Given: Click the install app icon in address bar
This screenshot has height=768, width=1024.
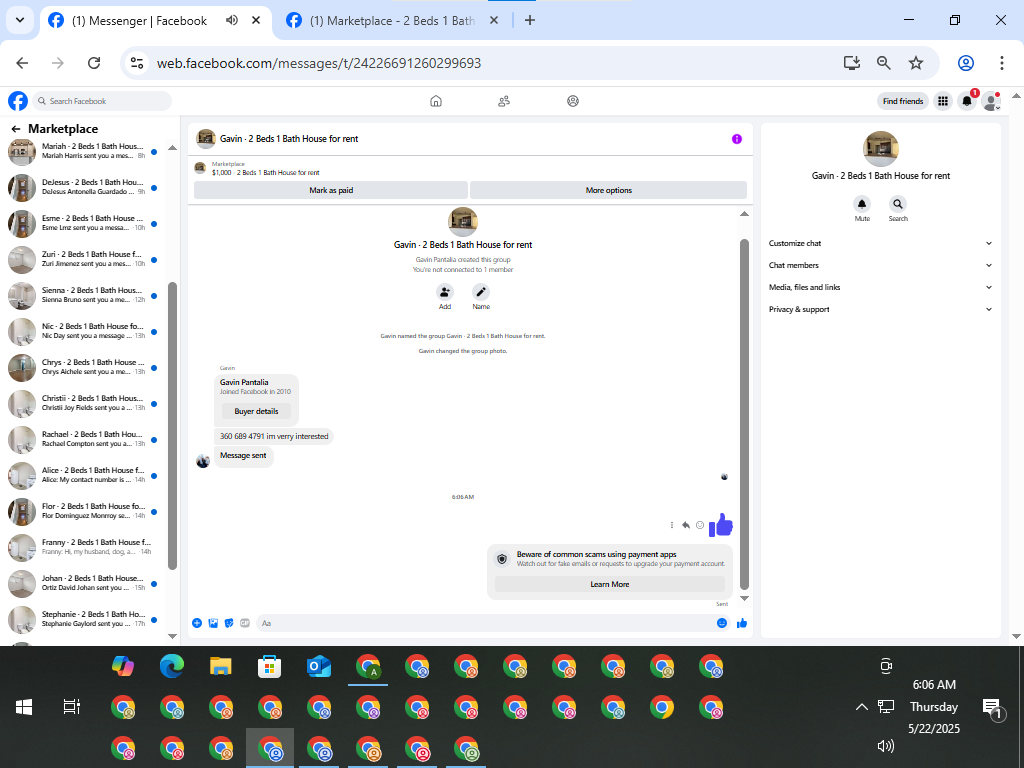Looking at the screenshot, I should 852,63.
